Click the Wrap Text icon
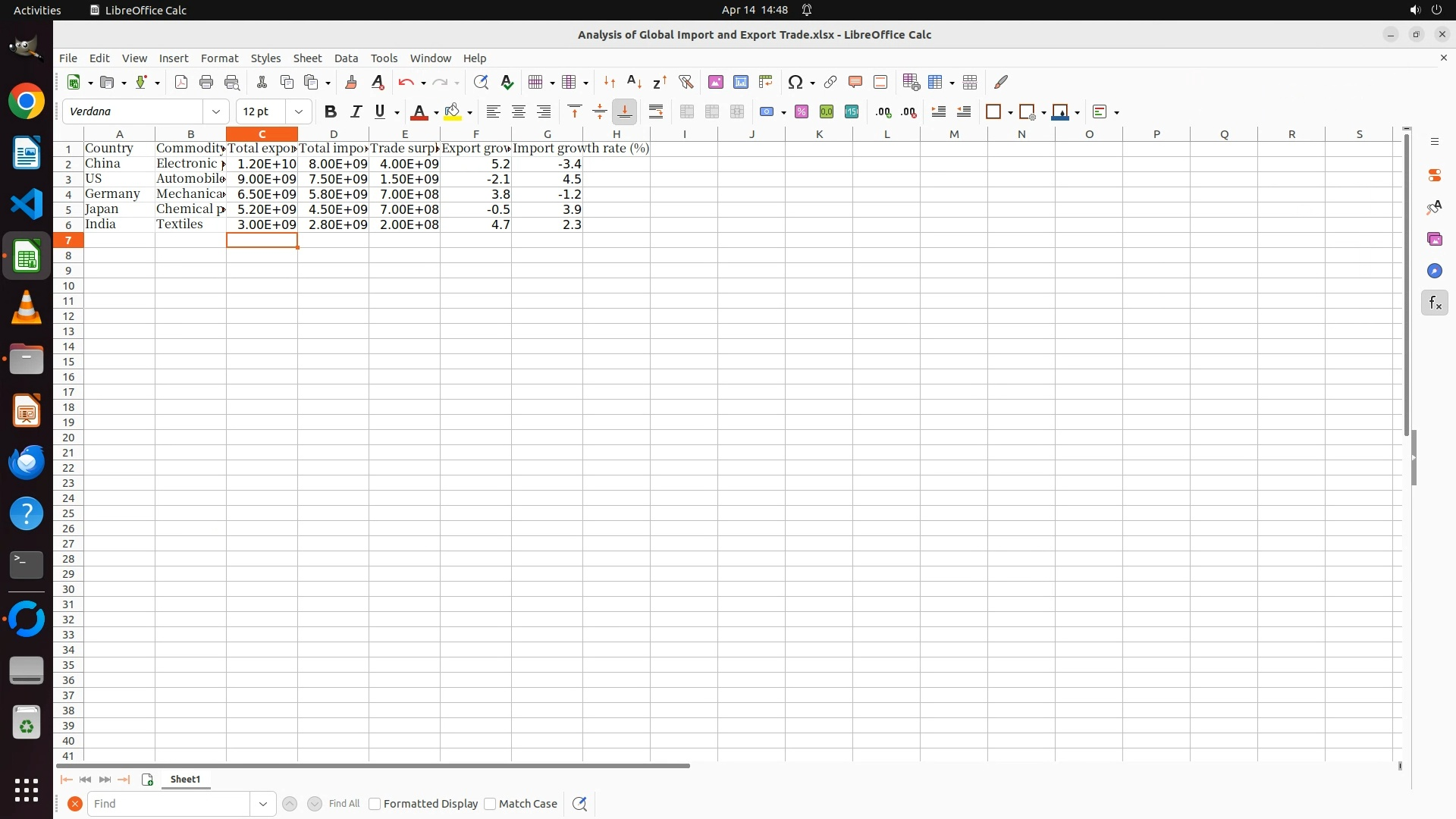 [x=656, y=111]
